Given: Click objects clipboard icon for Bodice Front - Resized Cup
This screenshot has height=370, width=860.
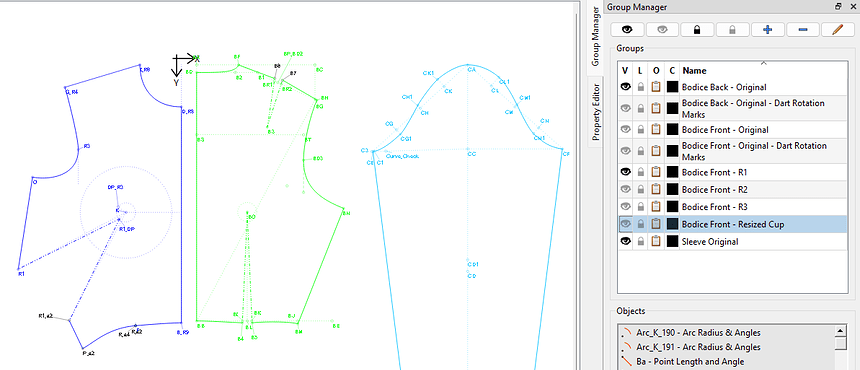Looking at the screenshot, I should click(656, 224).
